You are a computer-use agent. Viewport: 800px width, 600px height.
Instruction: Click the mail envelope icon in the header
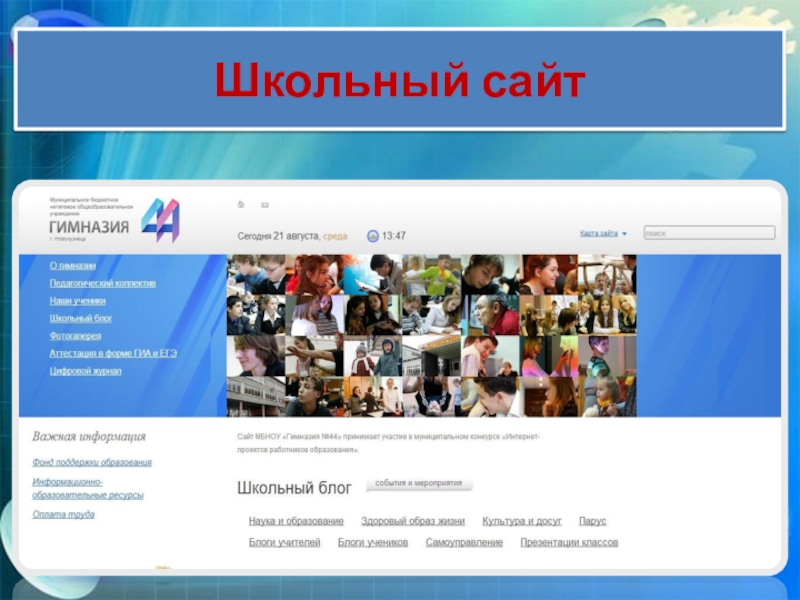coord(265,205)
